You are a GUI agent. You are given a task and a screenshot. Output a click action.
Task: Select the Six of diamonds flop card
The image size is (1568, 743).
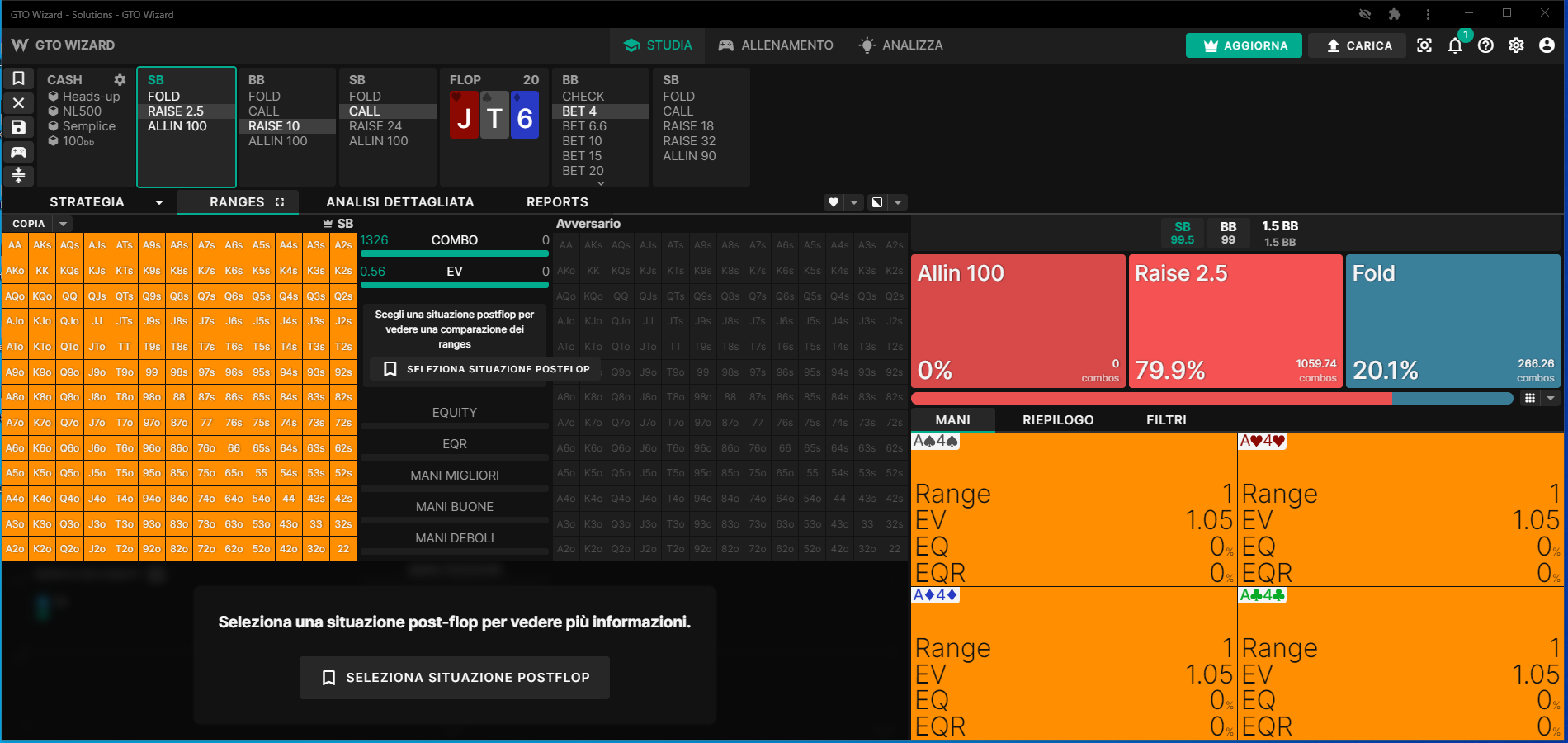coord(525,115)
